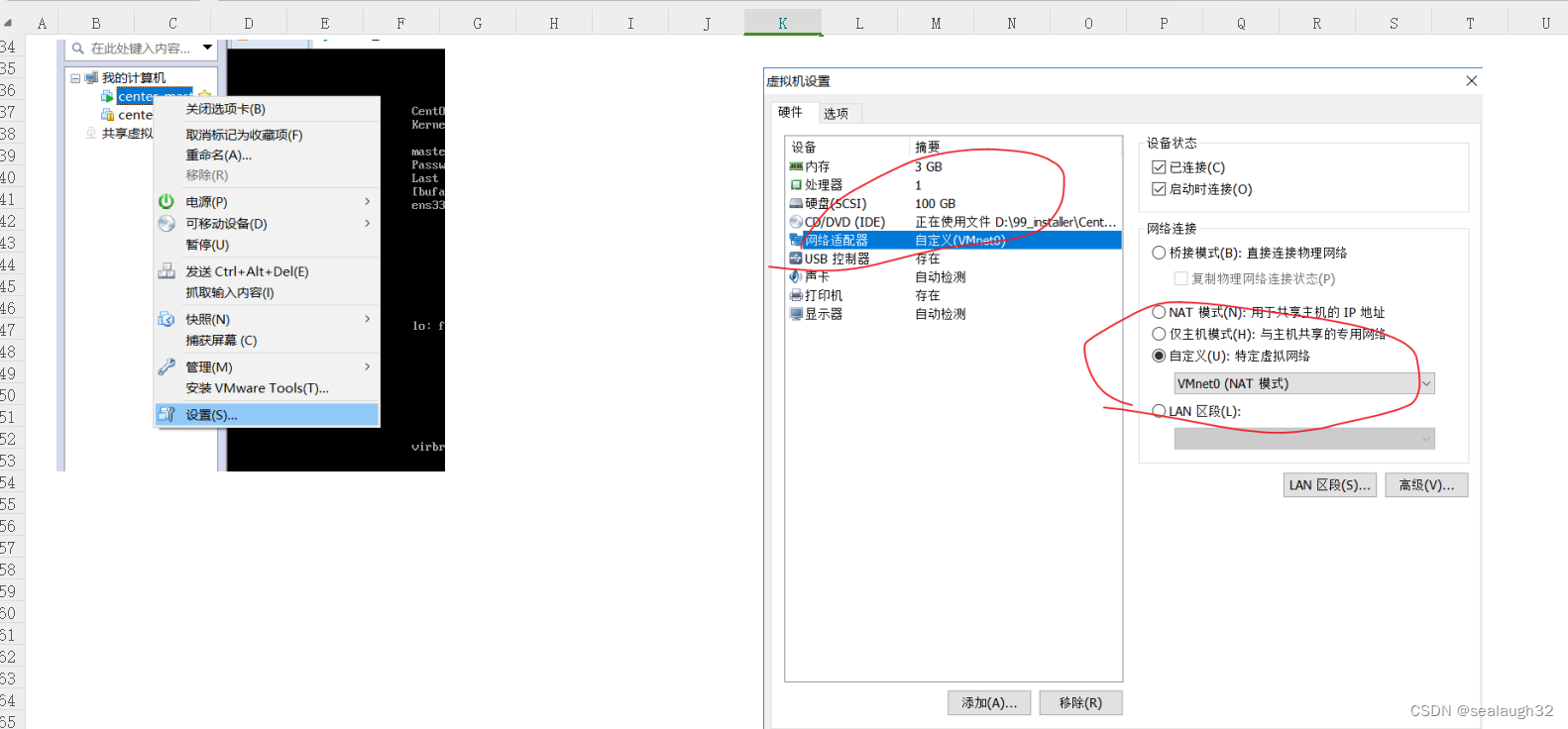The width and height of the screenshot is (1568, 729).
Task: Switch to the 选项 tab
Action: pyautogui.click(x=837, y=114)
